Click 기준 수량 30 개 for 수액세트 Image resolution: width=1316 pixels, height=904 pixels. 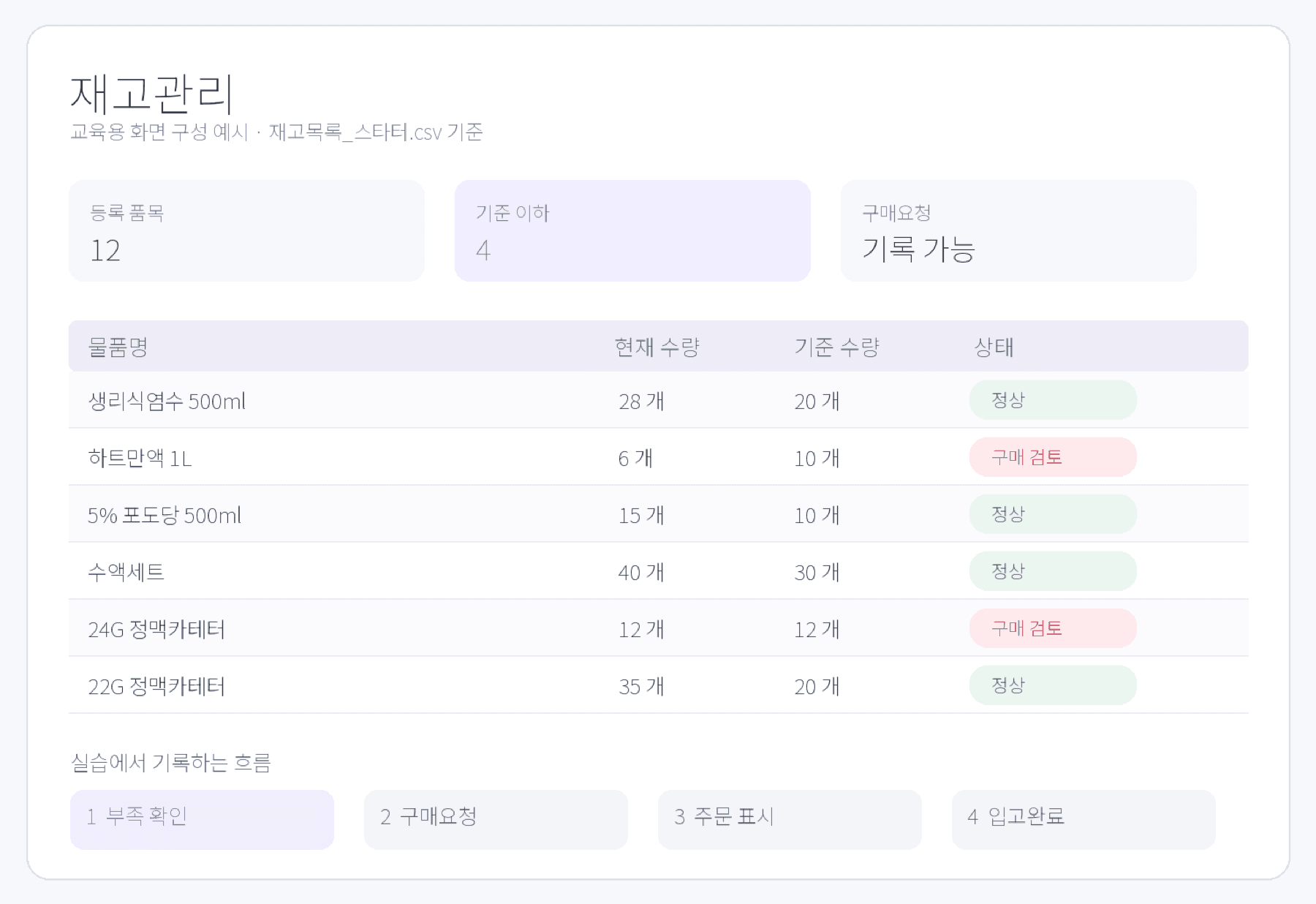click(817, 572)
